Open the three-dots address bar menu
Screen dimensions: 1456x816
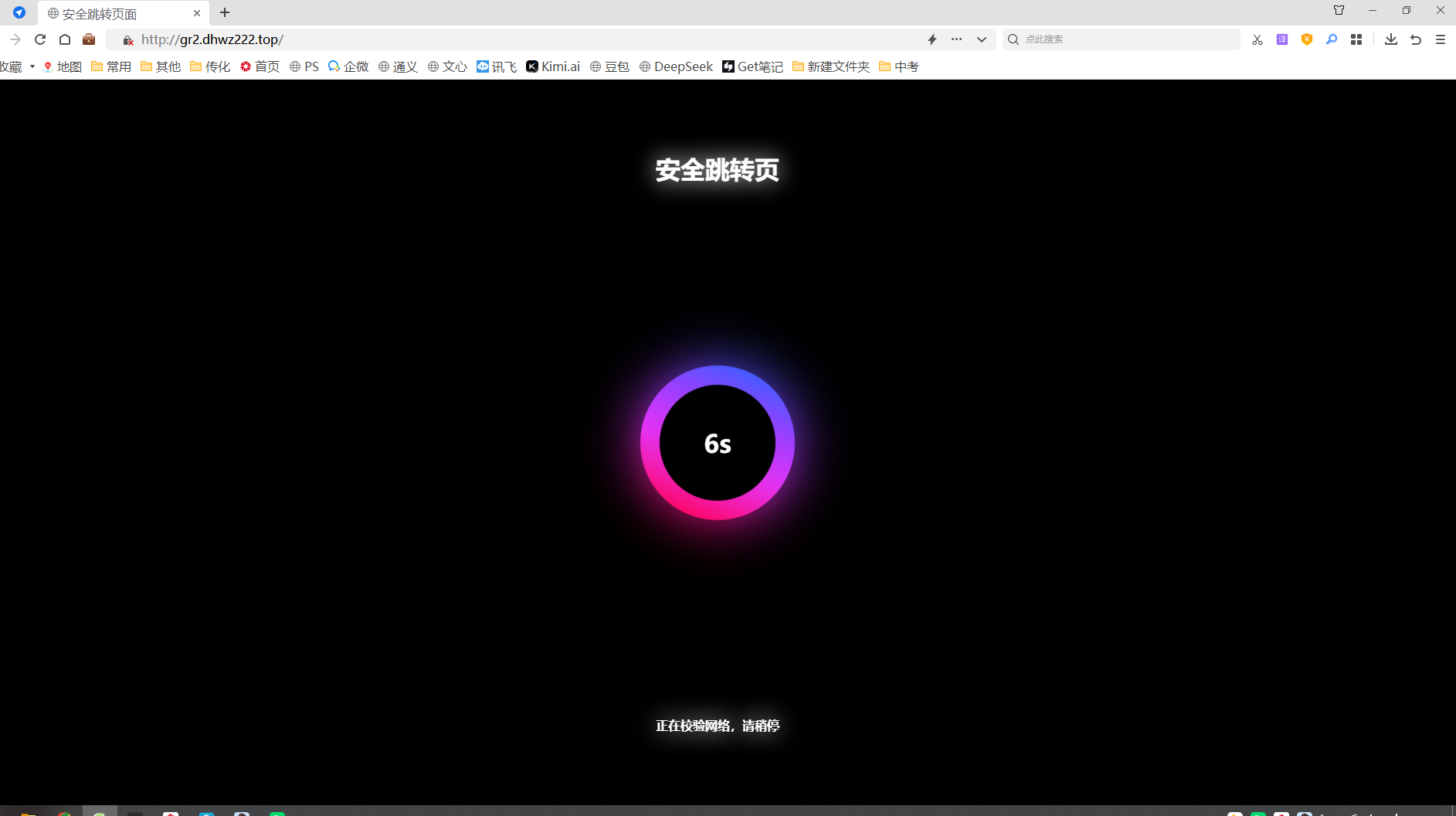pos(957,39)
